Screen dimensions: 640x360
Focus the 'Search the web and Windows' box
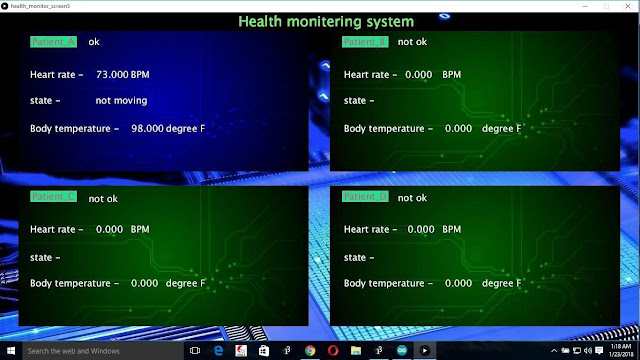(x=103, y=351)
